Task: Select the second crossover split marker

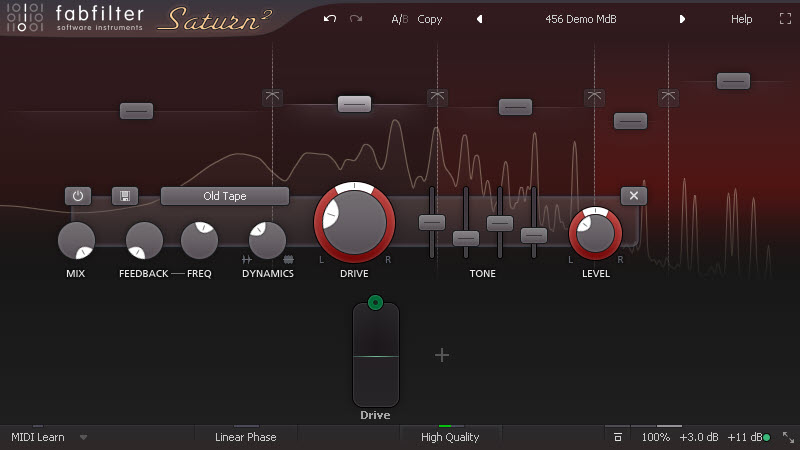Action: 437,96
